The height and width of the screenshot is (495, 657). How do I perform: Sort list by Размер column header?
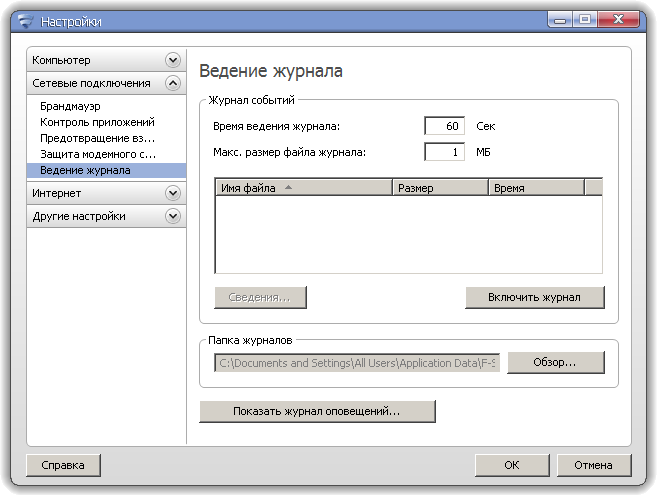440,187
